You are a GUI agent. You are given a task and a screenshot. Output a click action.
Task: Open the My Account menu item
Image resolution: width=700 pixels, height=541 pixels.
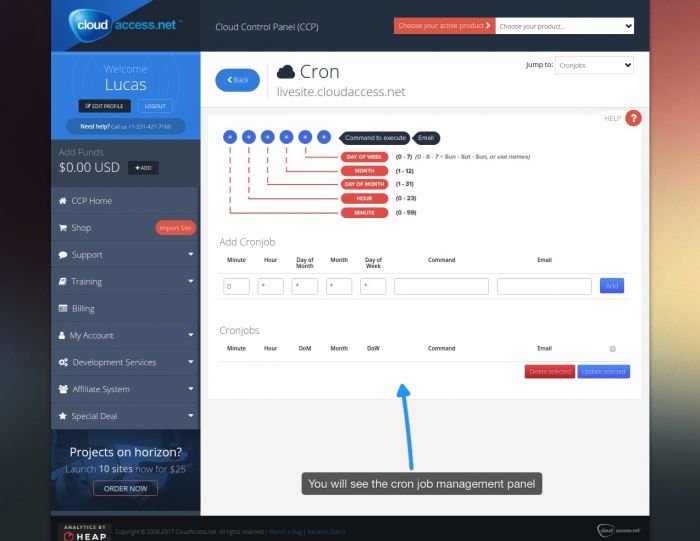click(125, 335)
